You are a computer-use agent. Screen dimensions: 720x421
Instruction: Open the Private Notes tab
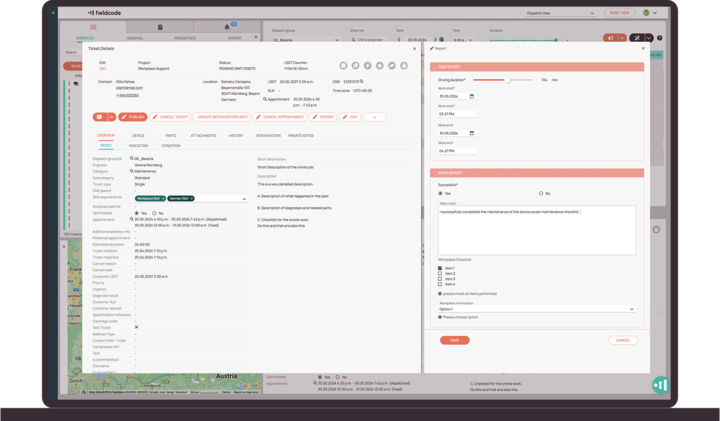coord(300,135)
